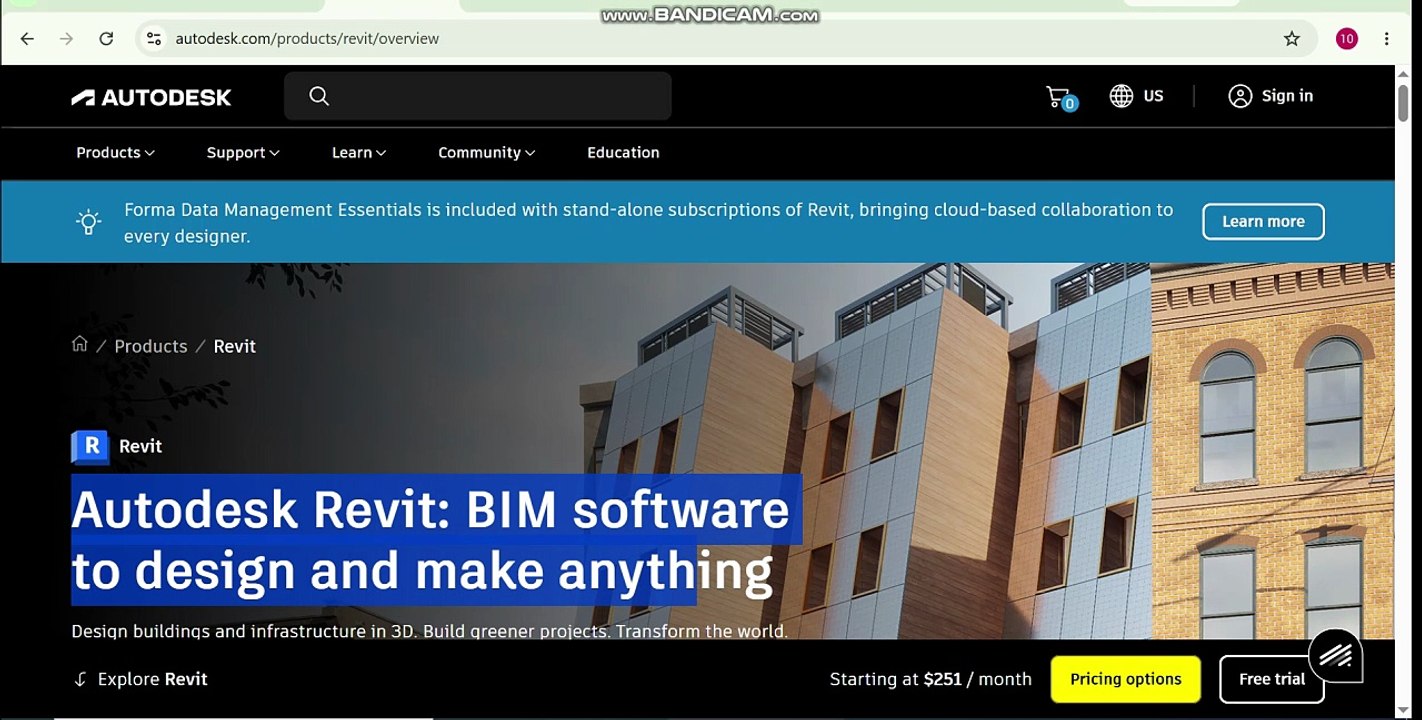
Task: Select the globe region icon
Action: pos(1121,96)
